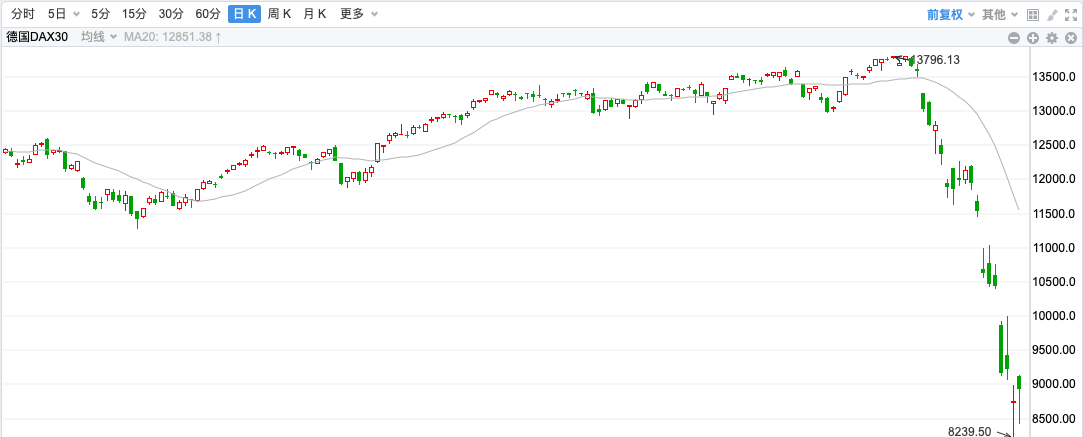
Task: Click the MA20: 12851.38 value label
Action: pyautogui.click(x=173, y=37)
